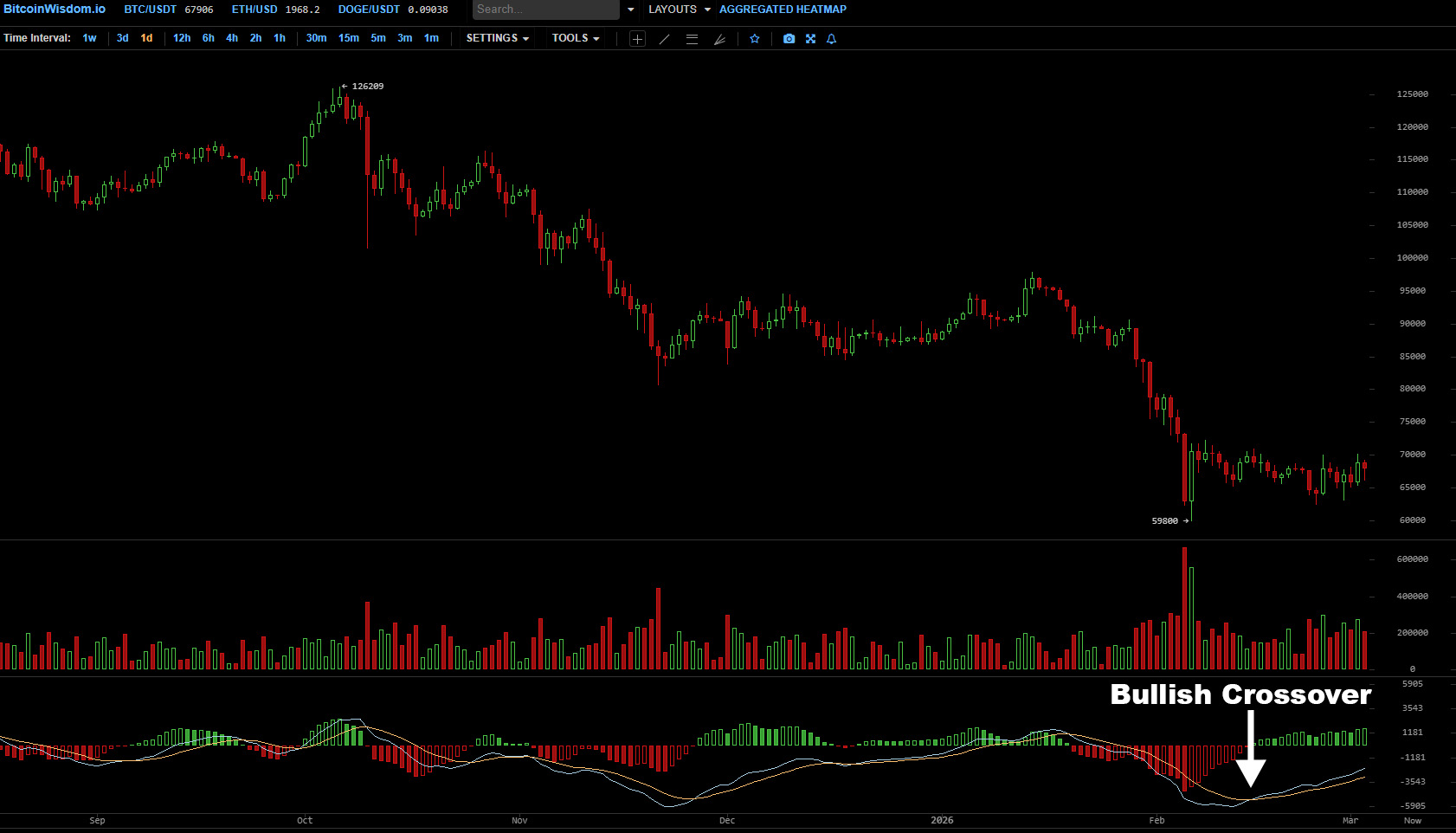This screenshot has height=833, width=1456.
Task: Select the horizontal lines drawing tool
Action: click(692, 39)
